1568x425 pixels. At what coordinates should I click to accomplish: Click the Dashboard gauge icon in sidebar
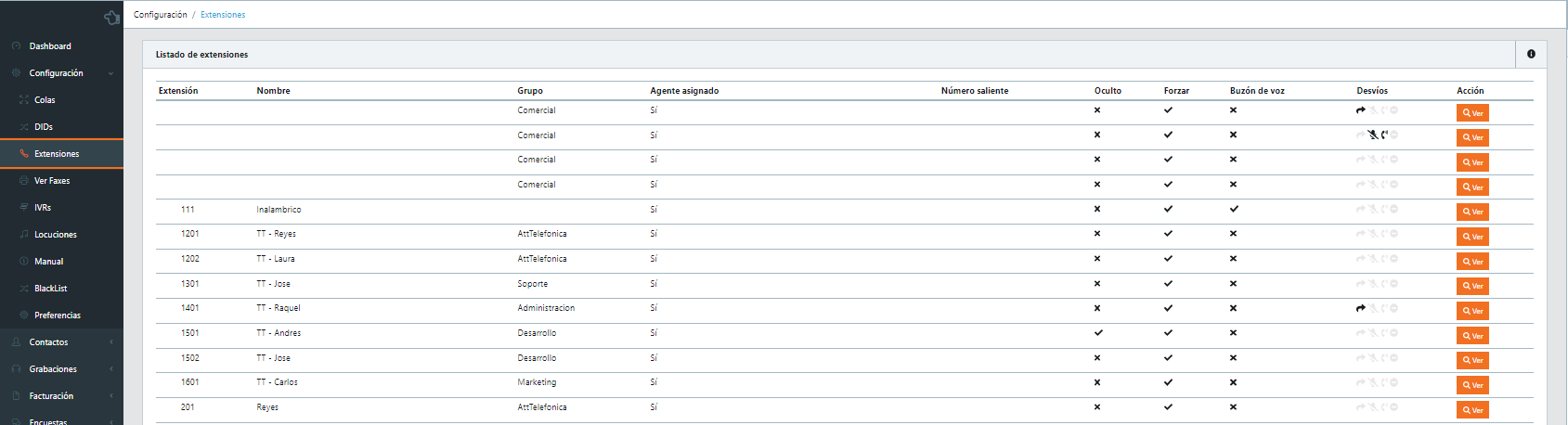point(16,46)
